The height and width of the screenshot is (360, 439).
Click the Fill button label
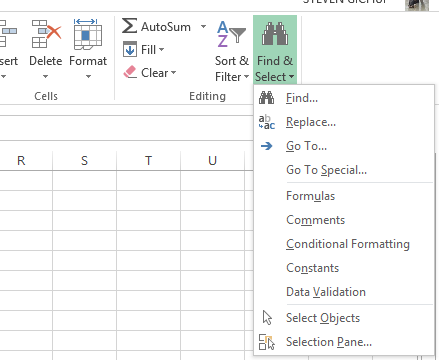pyautogui.click(x=148, y=50)
